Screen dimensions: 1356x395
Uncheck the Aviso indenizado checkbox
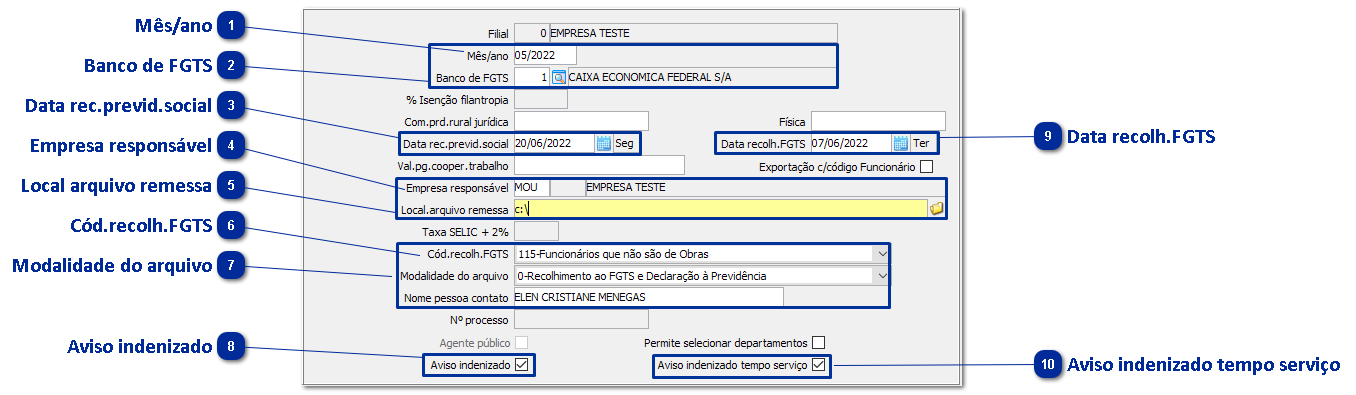521,365
